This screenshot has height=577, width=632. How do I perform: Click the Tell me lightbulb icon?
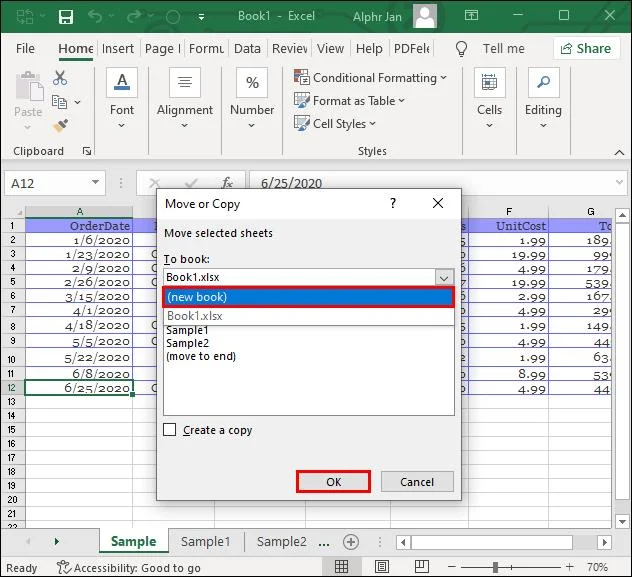pos(461,49)
